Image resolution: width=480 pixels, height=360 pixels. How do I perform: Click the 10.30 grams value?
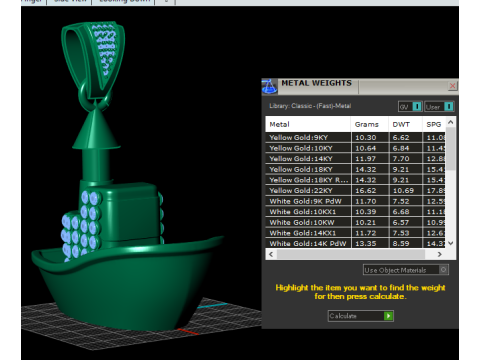click(x=366, y=137)
